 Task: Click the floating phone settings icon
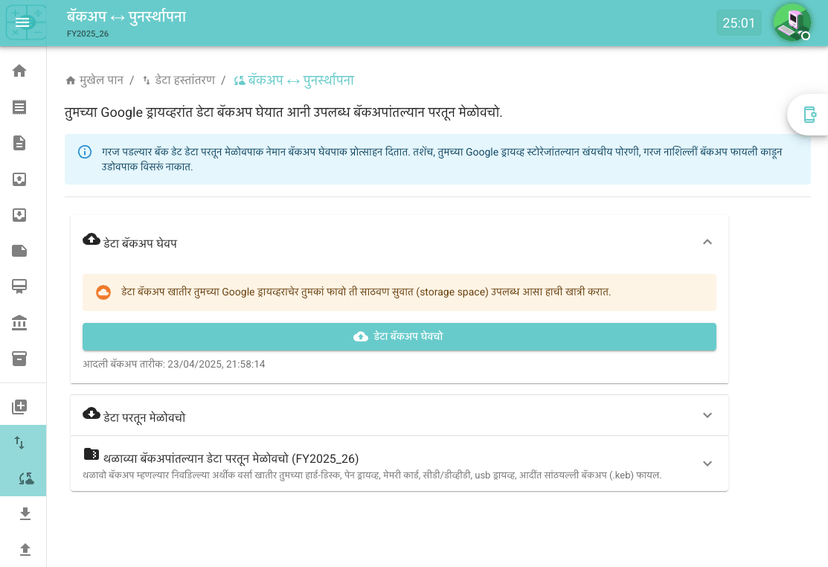(809, 115)
